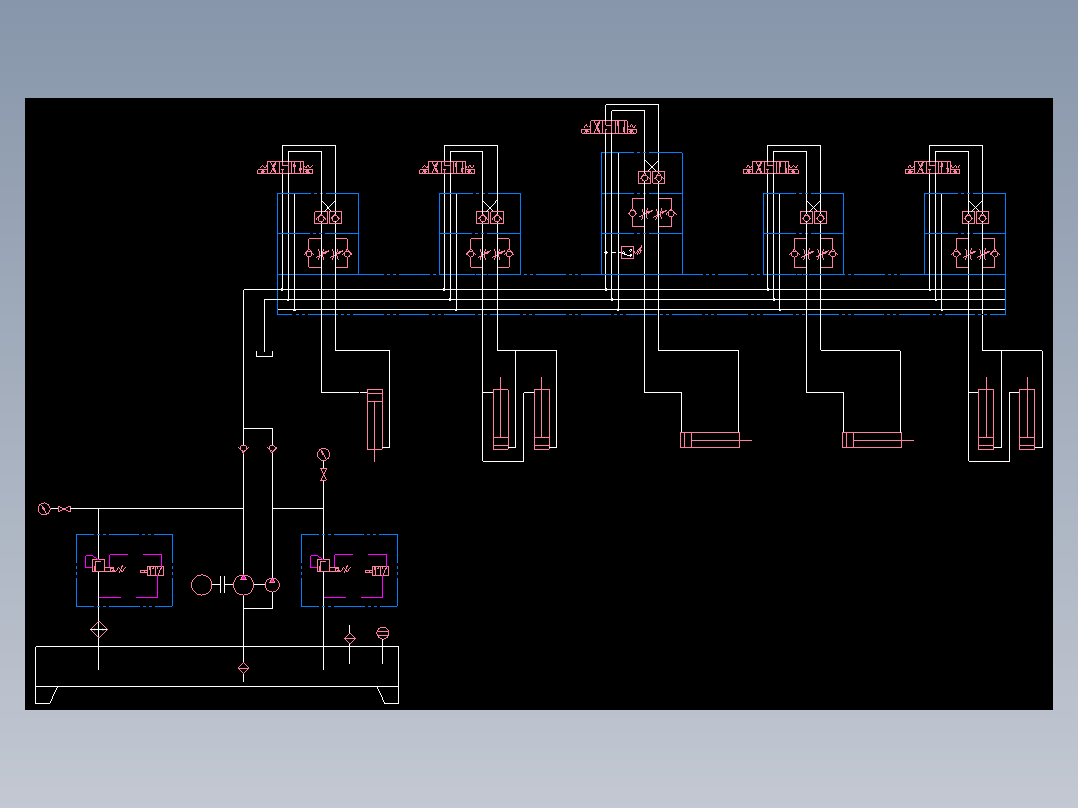
Task: Click the large hydraulic pump symbol
Action: 243,585
